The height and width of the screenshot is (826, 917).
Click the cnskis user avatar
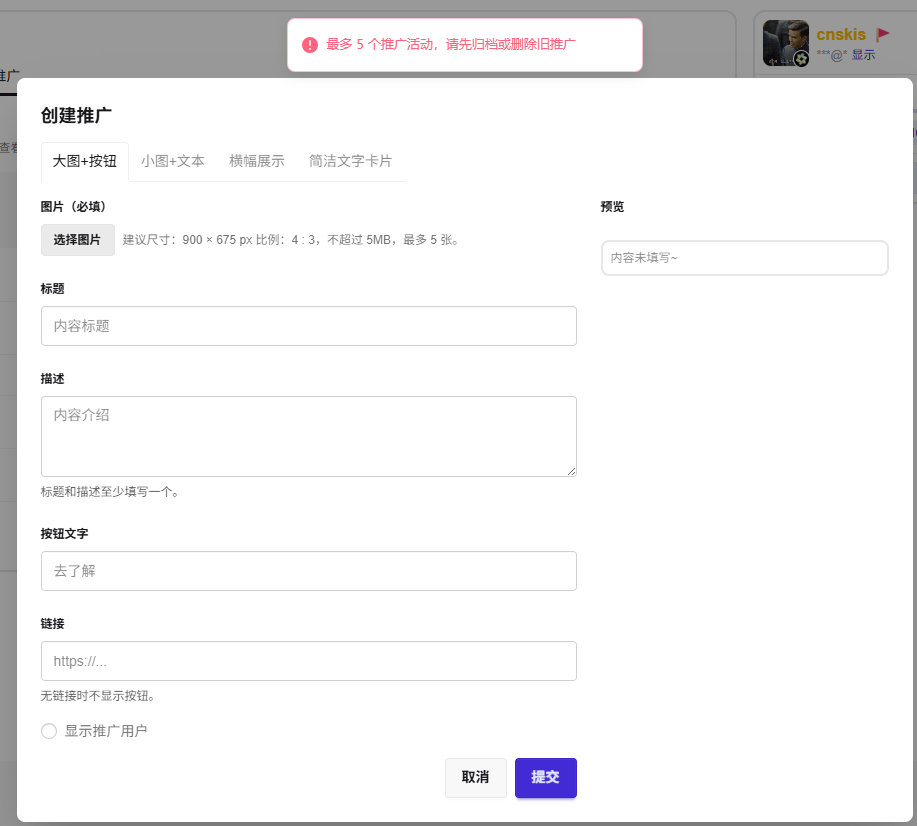point(785,43)
